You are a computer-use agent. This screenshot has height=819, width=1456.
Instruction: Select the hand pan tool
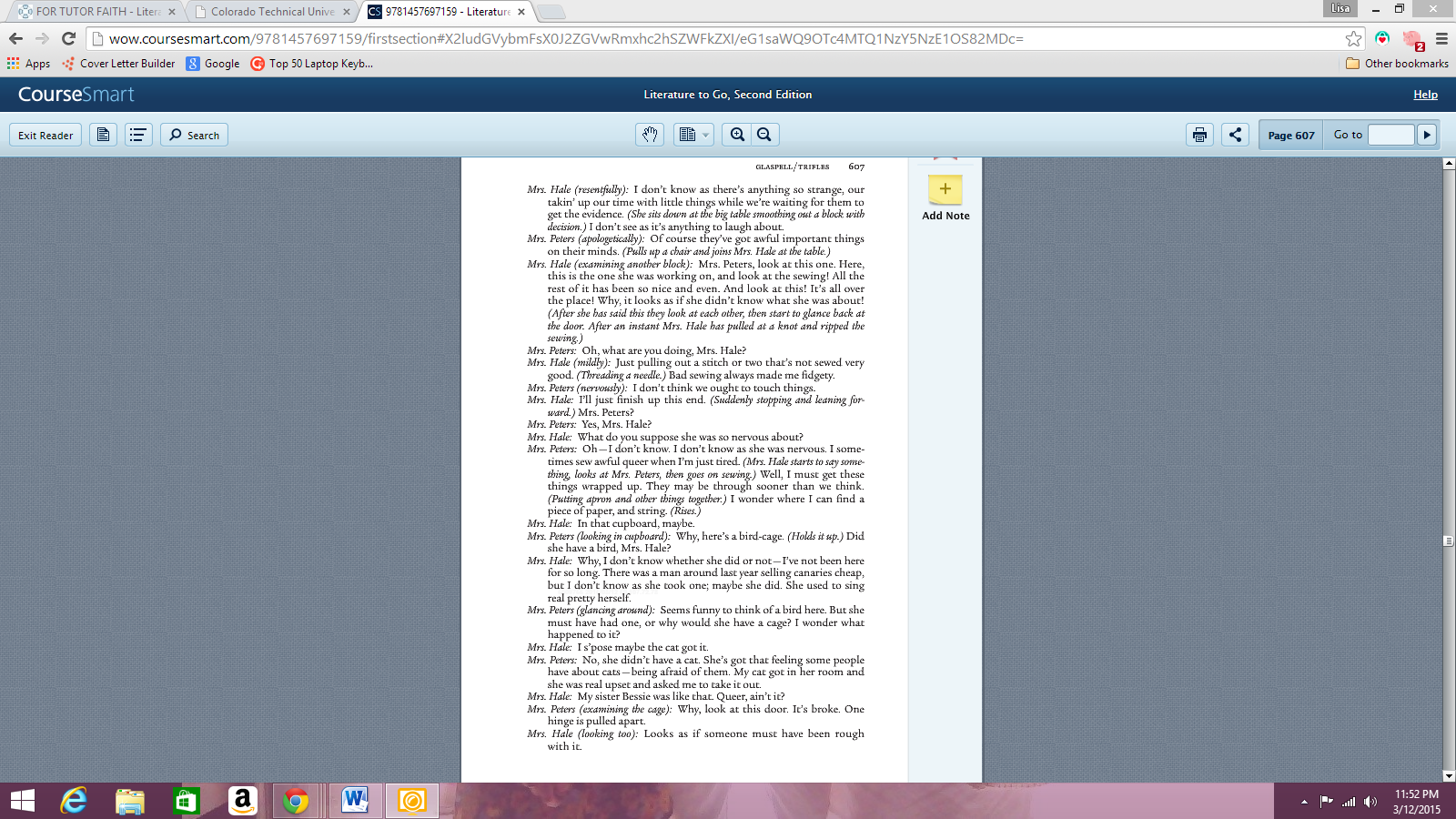(x=650, y=135)
